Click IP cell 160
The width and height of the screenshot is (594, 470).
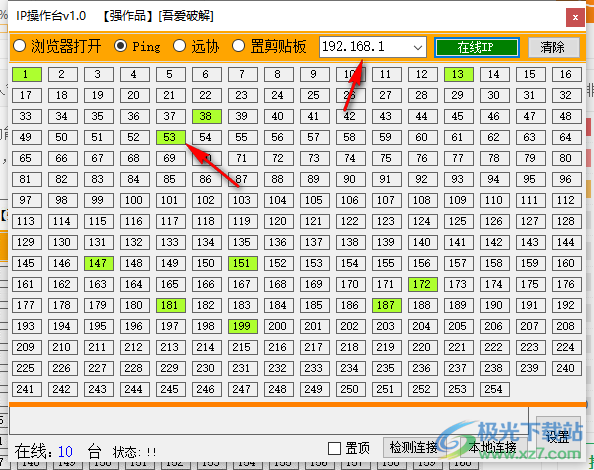click(566, 263)
